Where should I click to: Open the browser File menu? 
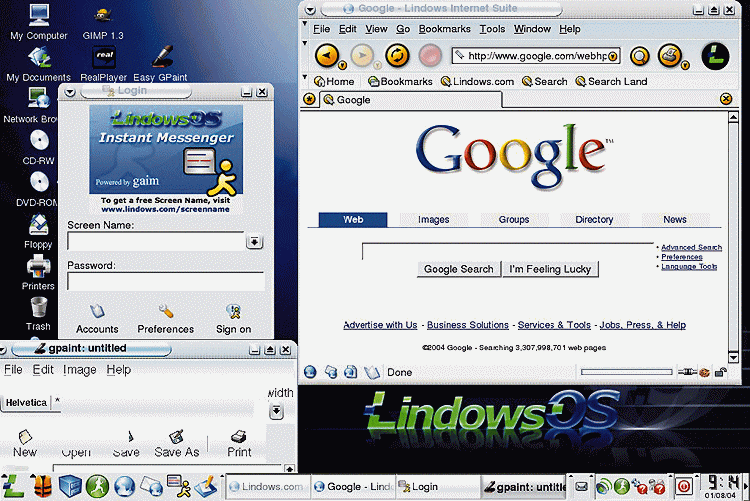pyautogui.click(x=321, y=29)
